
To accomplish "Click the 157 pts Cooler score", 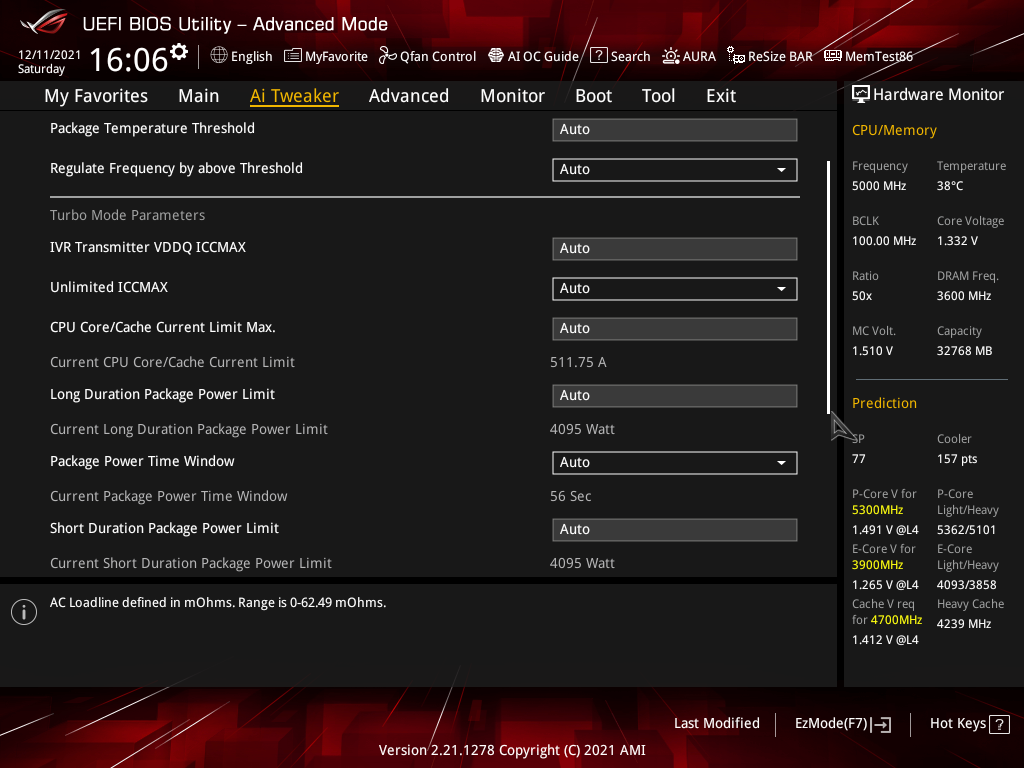I will [957, 459].
